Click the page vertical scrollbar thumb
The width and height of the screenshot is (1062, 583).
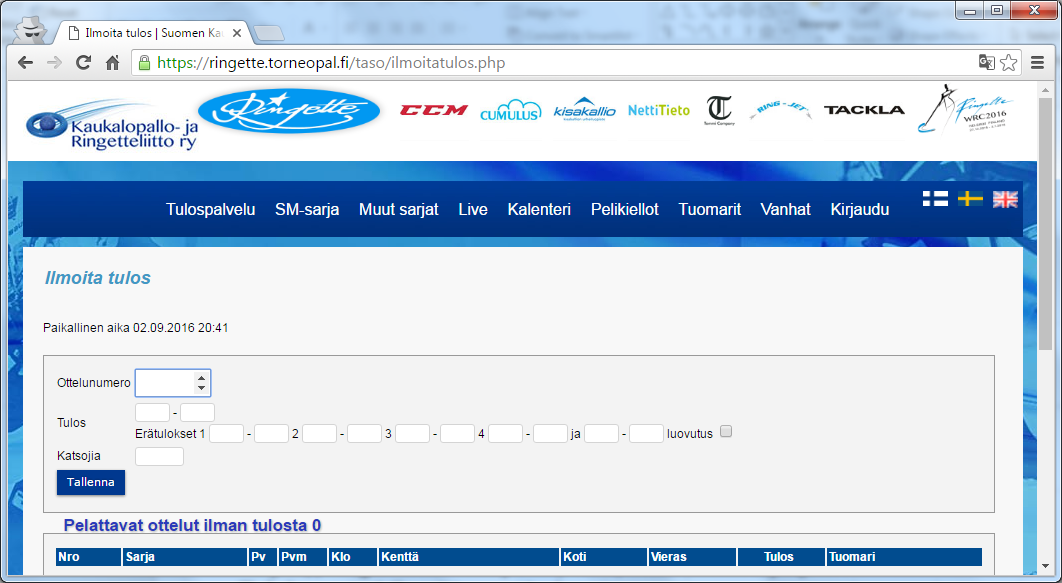[1045, 224]
